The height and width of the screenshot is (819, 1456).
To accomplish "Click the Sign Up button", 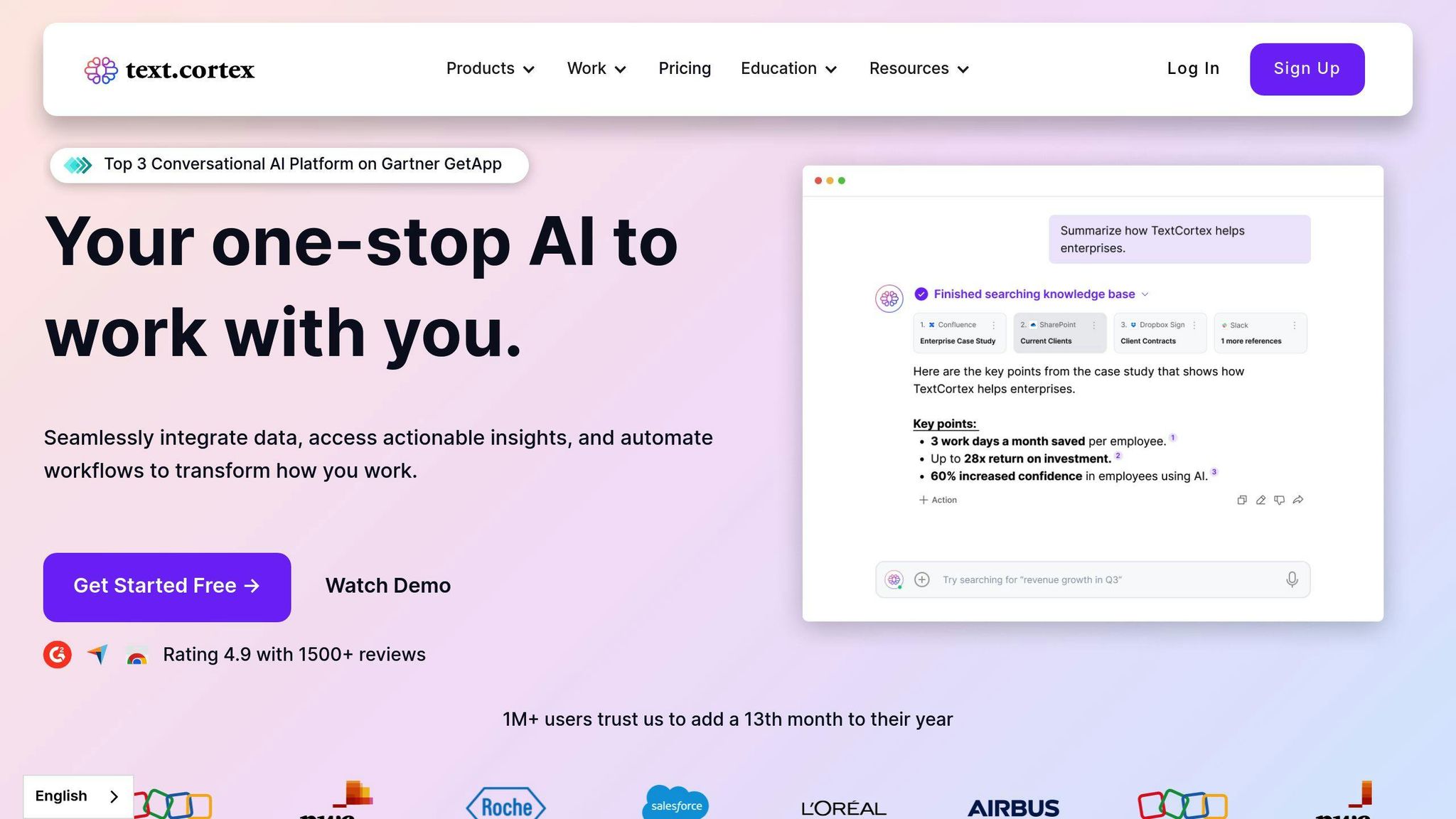I will click(1307, 69).
